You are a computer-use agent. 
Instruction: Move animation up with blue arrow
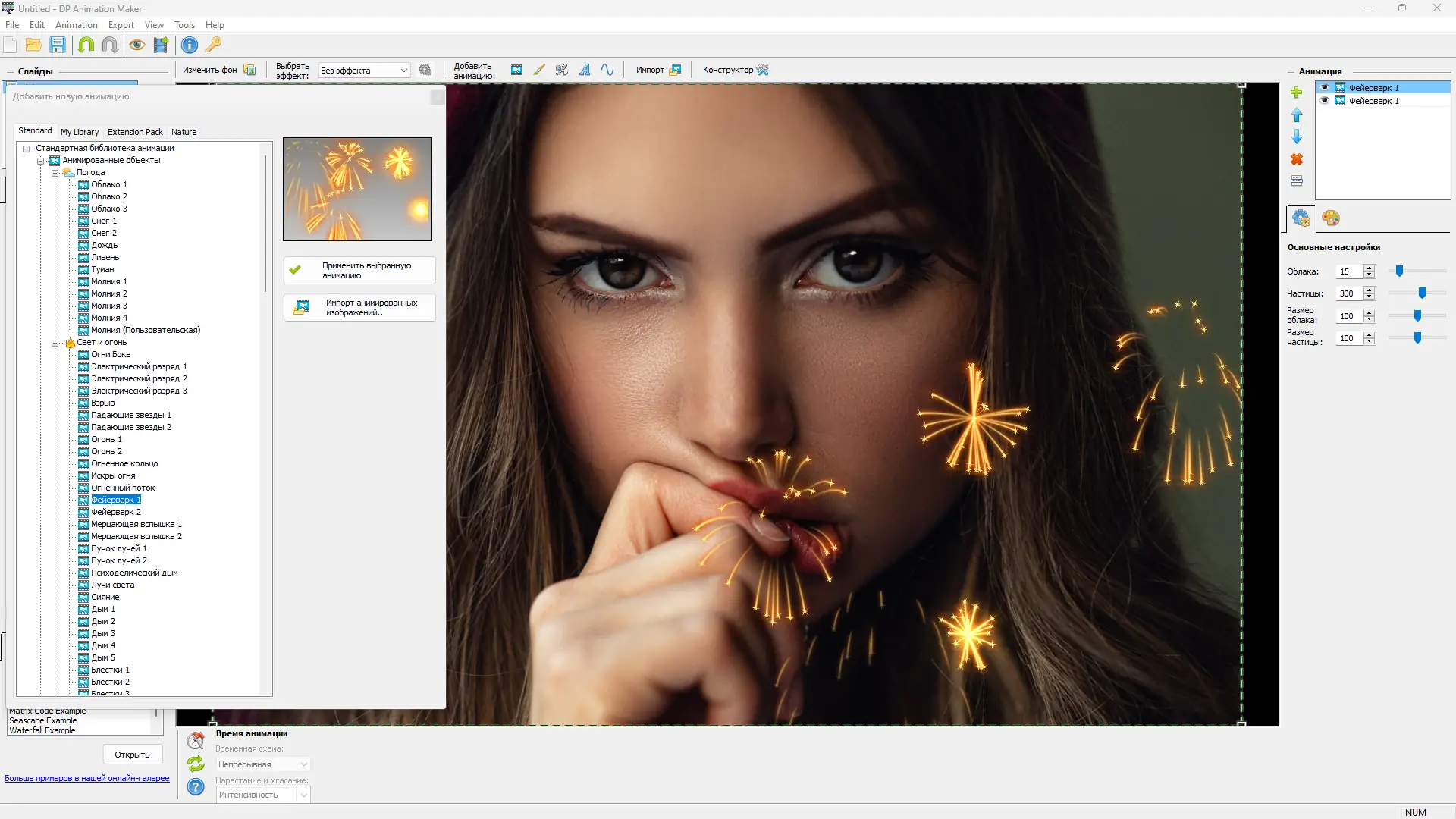pos(1297,115)
